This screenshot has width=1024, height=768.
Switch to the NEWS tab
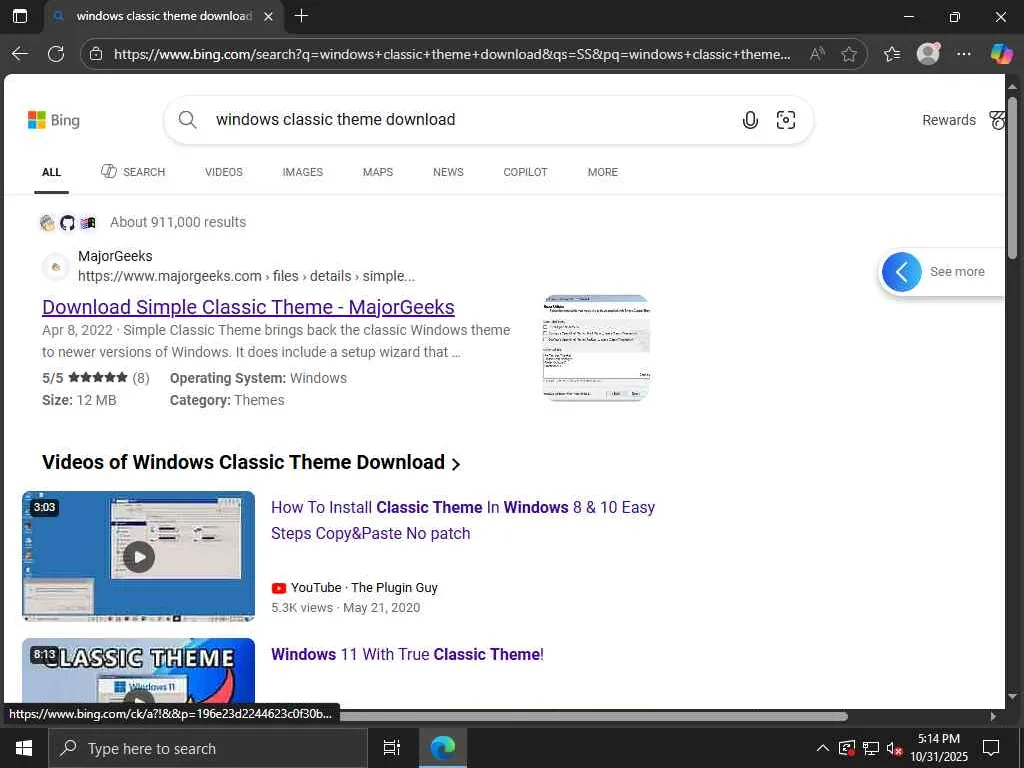point(448,172)
